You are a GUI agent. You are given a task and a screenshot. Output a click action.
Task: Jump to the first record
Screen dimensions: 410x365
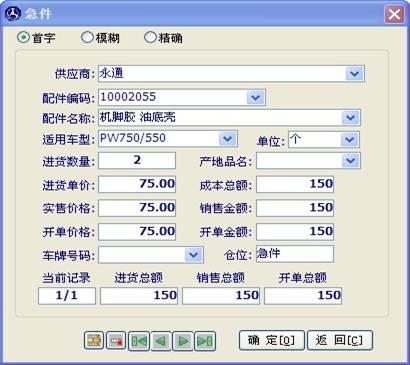tap(139, 341)
